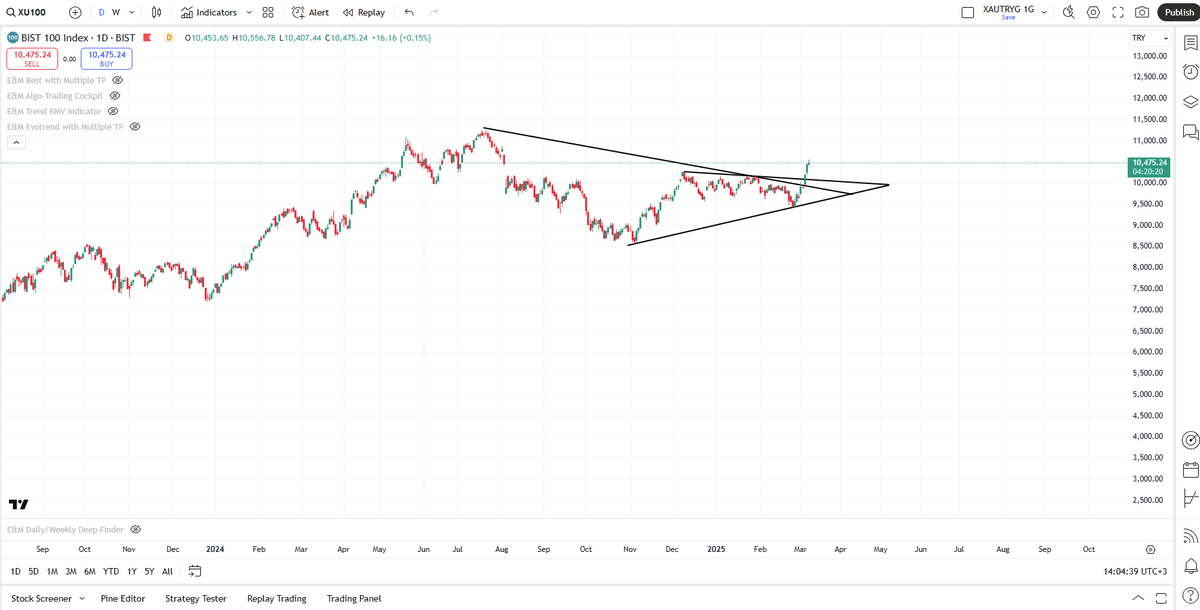Screen dimensions: 1200x610
Task: Open candlestick chart type selector
Action: point(156,12)
